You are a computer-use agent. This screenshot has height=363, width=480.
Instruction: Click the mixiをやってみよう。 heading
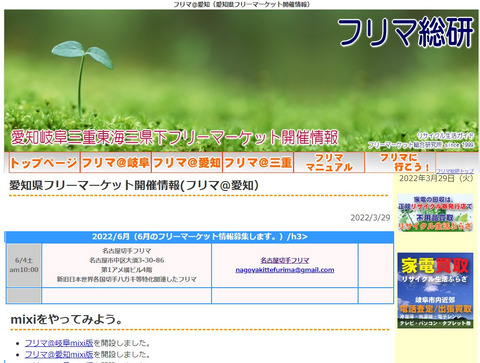point(67,319)
